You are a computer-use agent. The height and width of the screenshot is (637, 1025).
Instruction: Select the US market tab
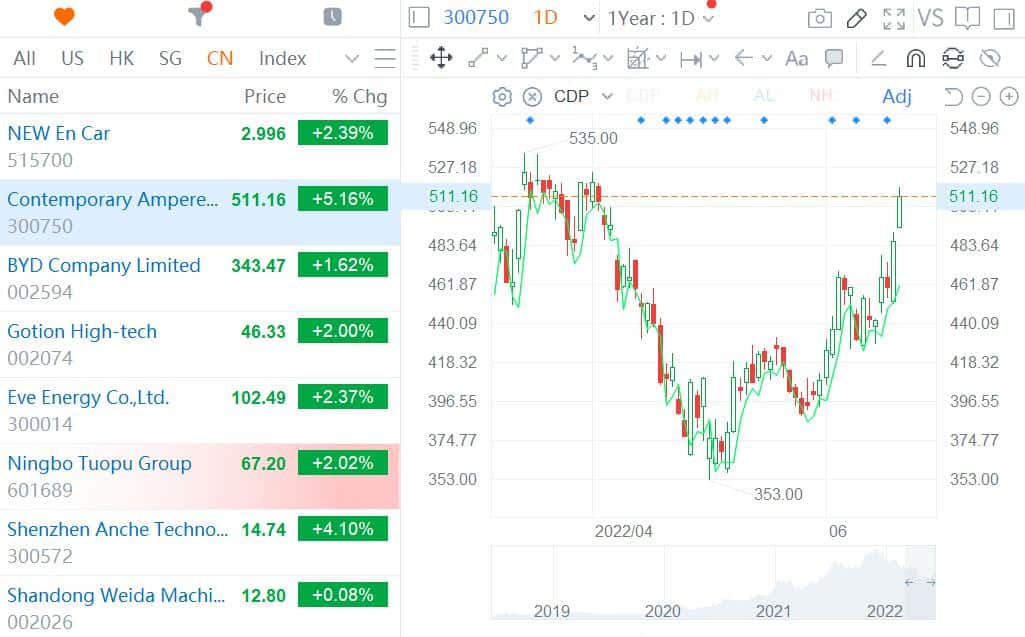click(72, 58)
